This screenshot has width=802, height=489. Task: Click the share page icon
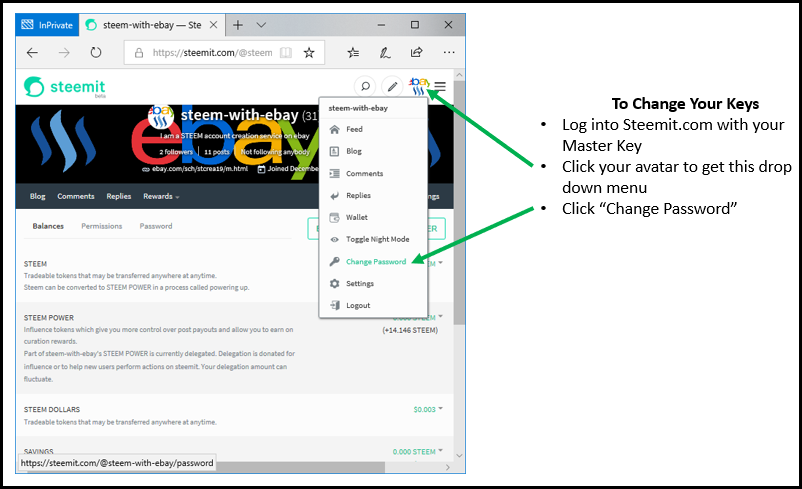tap(417, 53)
